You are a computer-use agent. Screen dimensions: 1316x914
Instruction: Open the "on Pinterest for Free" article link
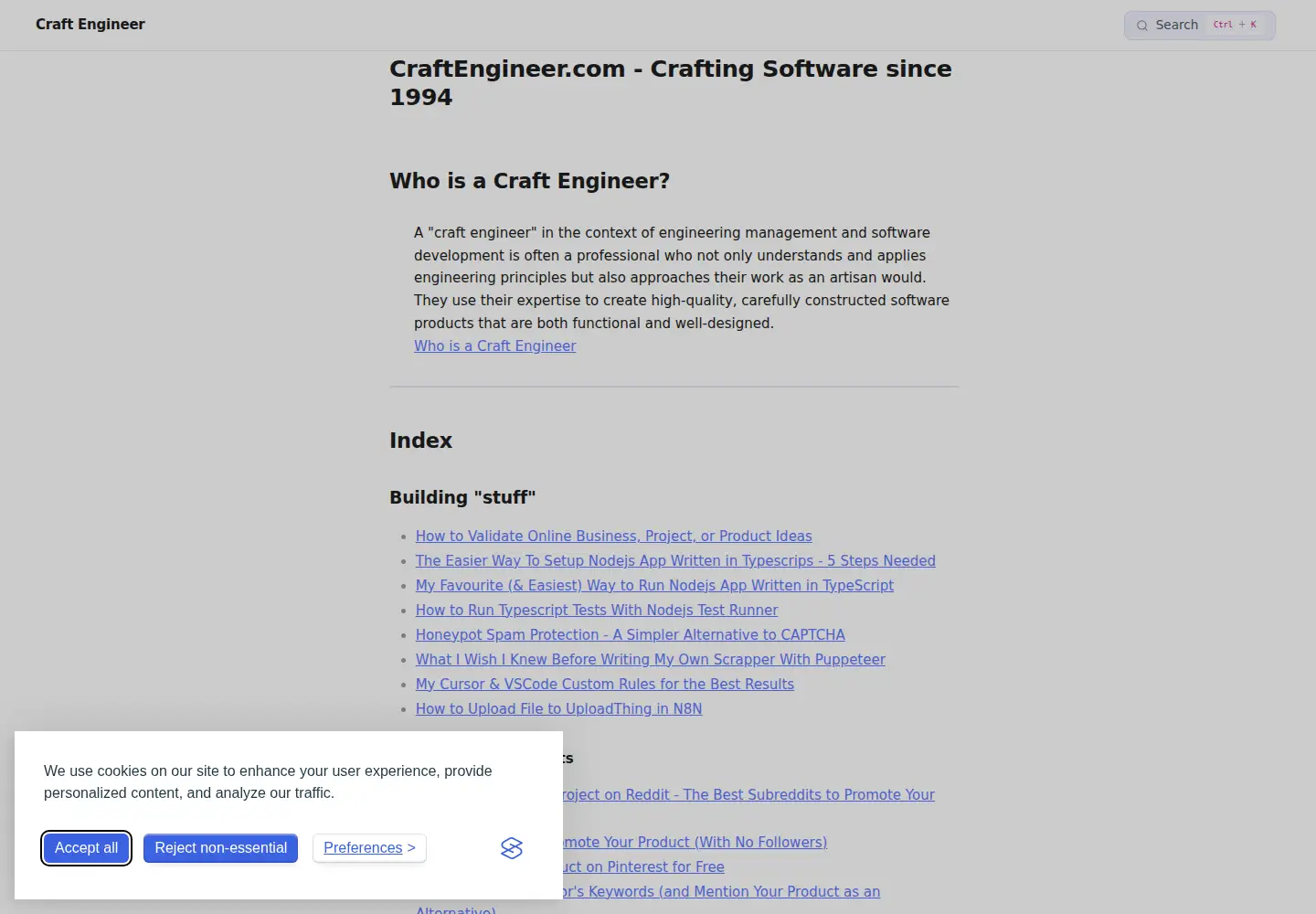tap(643, 867)
